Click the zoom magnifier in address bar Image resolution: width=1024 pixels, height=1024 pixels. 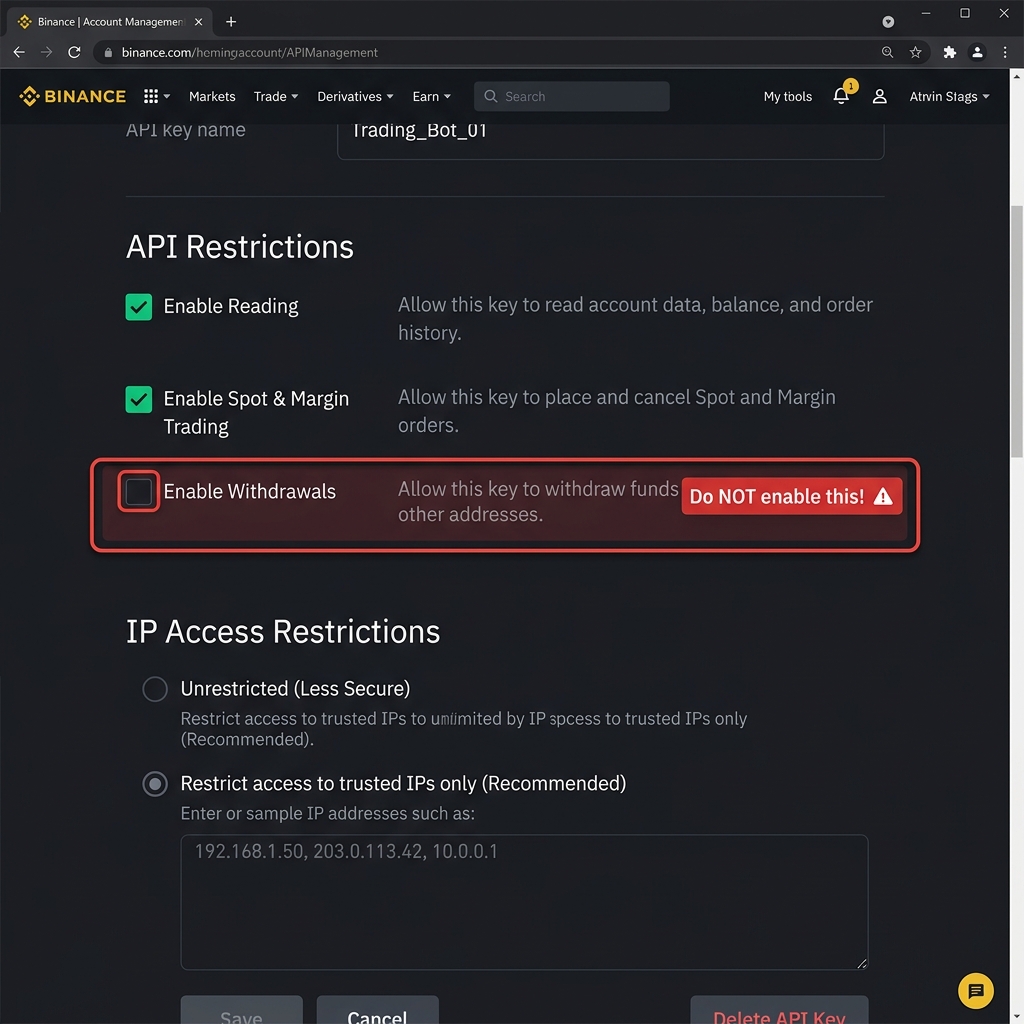point(887,52)
